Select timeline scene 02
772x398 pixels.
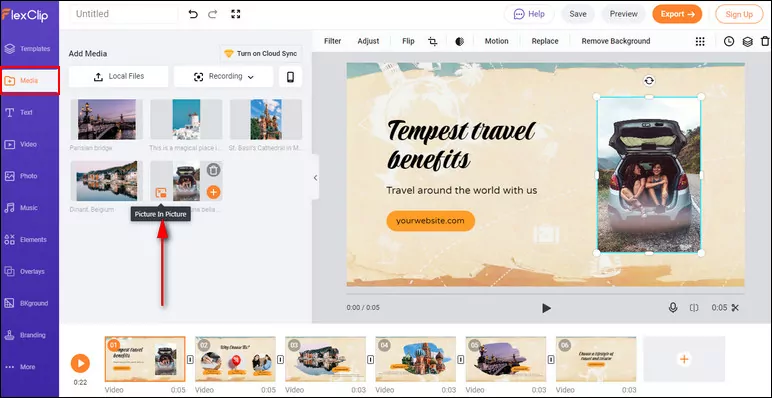[235, 359]
